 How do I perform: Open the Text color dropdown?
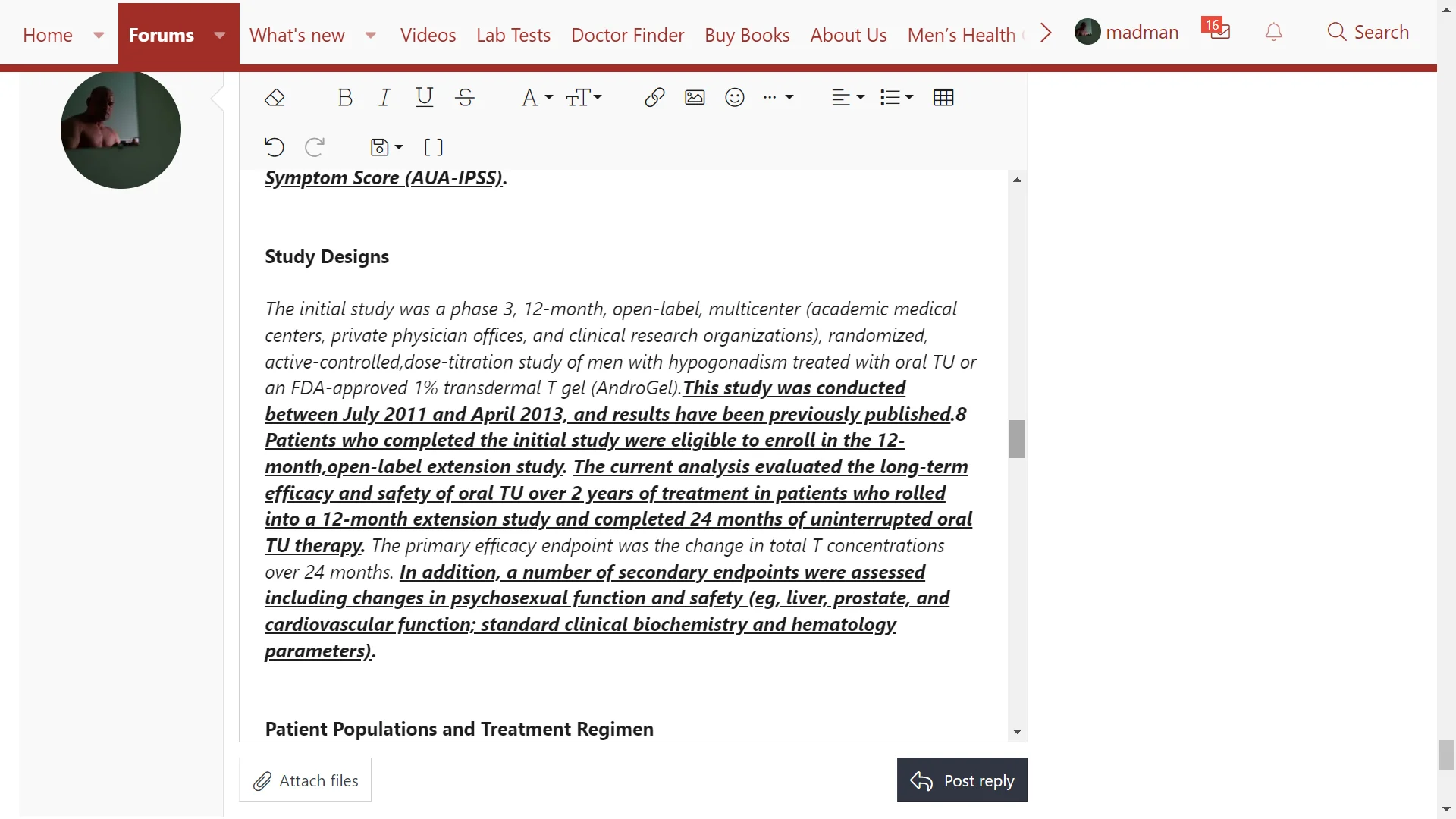tap(537, 98)
